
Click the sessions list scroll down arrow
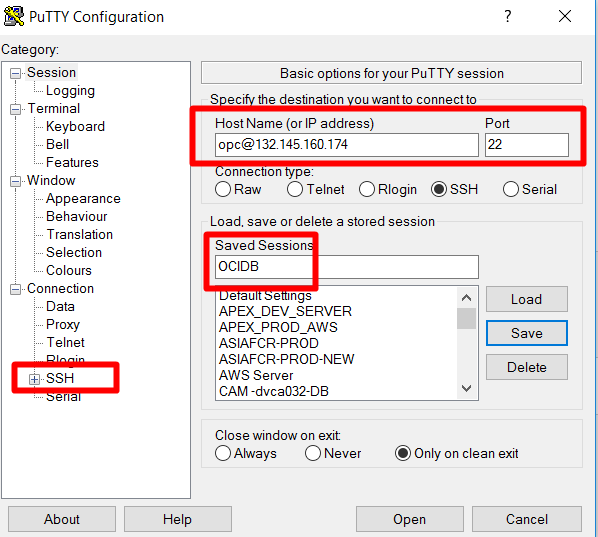pyautogui.click(x=466, y=389)
